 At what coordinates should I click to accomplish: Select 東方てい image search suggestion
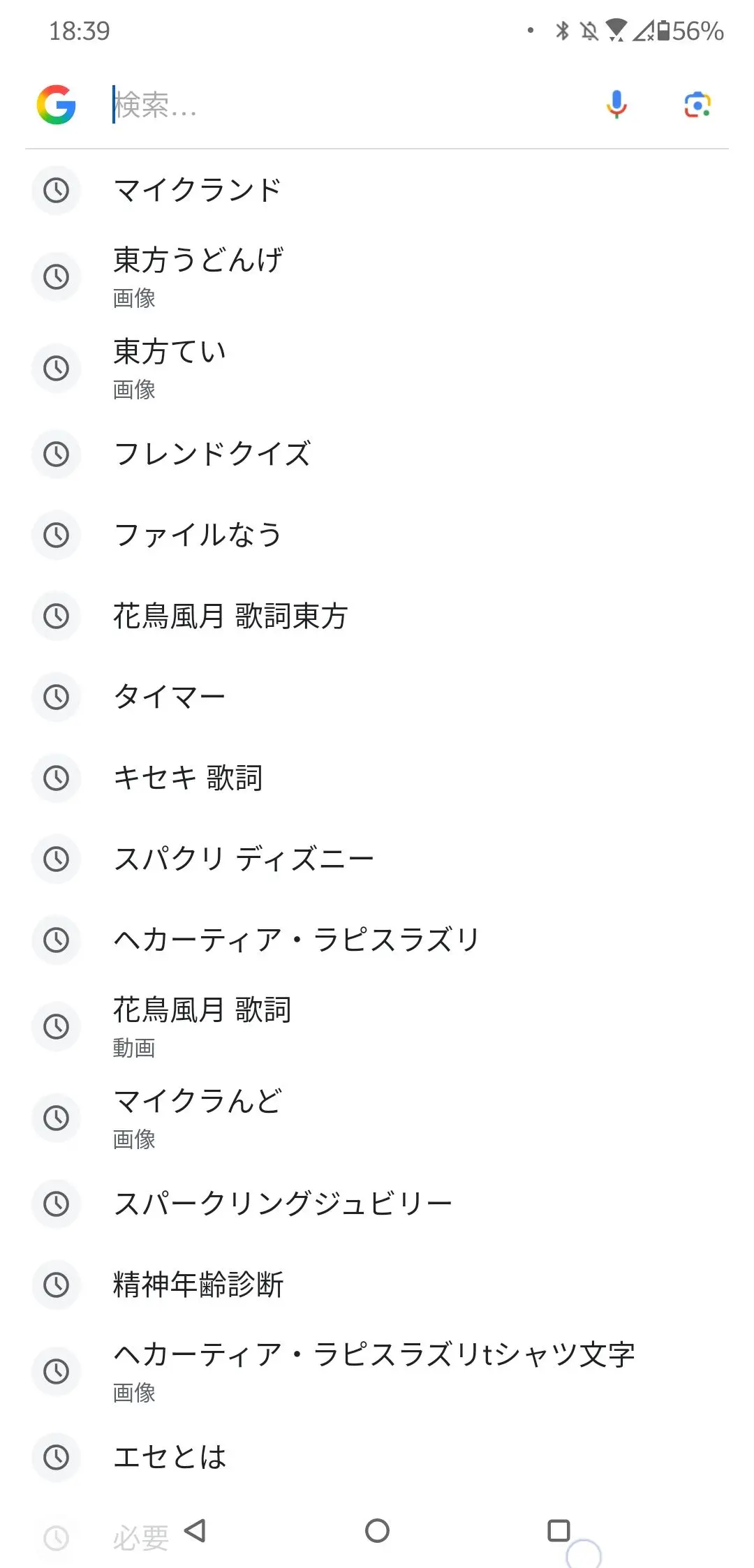click(x=377, y=368)
